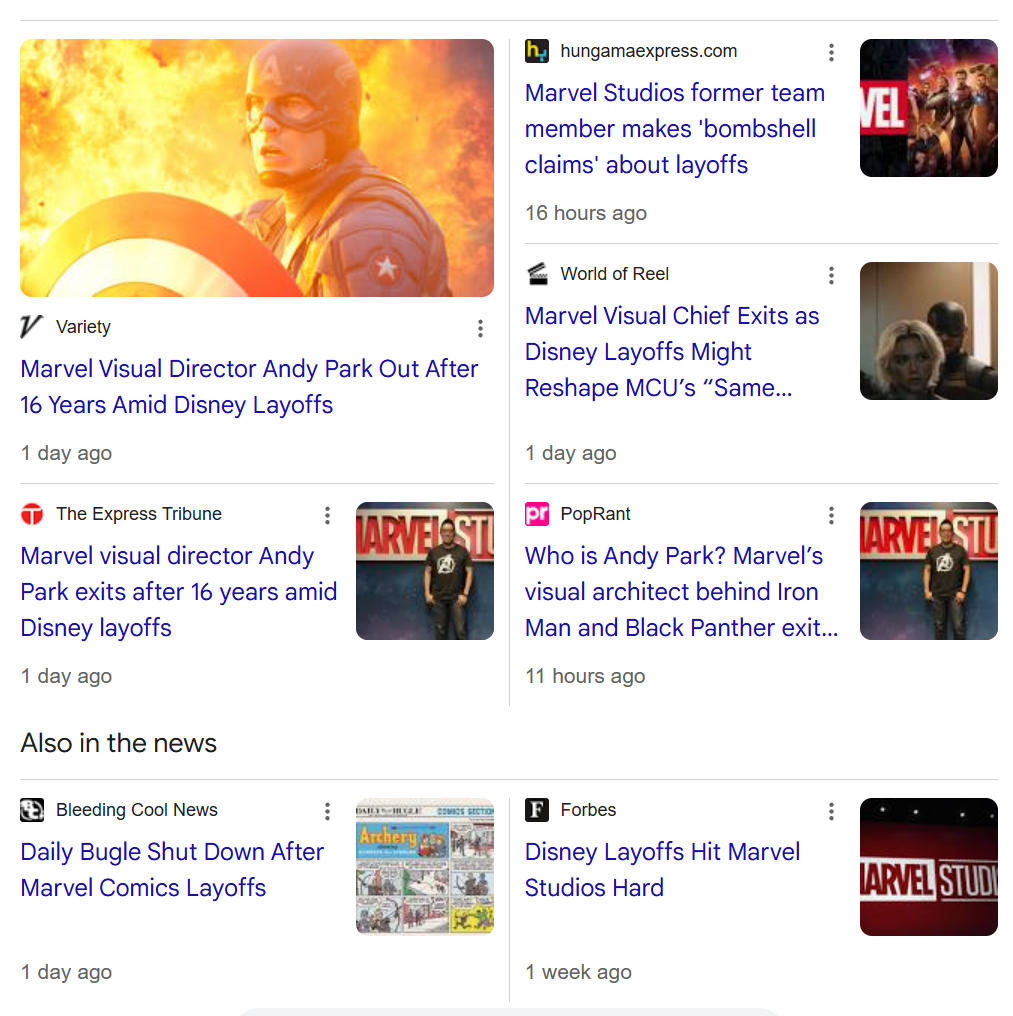Open 'Disney Layoffs Hit Marvel Studios Hard' headline
This screenshot has height=1016, width=1013.
pos(662,870)
